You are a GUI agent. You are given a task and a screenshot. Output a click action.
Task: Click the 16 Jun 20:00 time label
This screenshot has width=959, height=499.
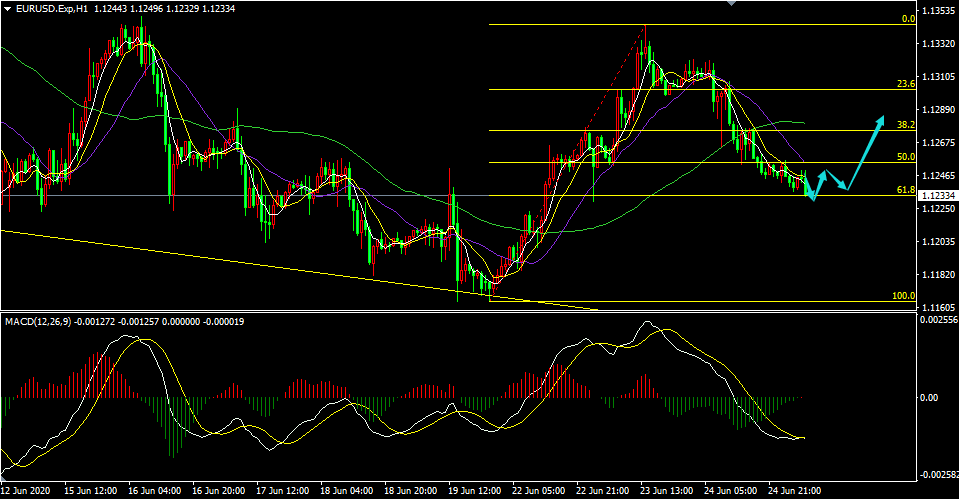219,490
